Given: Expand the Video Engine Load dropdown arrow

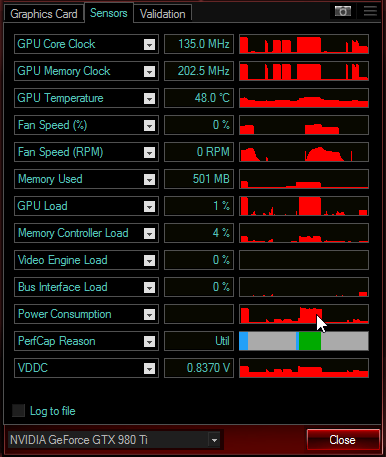Looking at the screenshot, I should [x=149, y=260].
